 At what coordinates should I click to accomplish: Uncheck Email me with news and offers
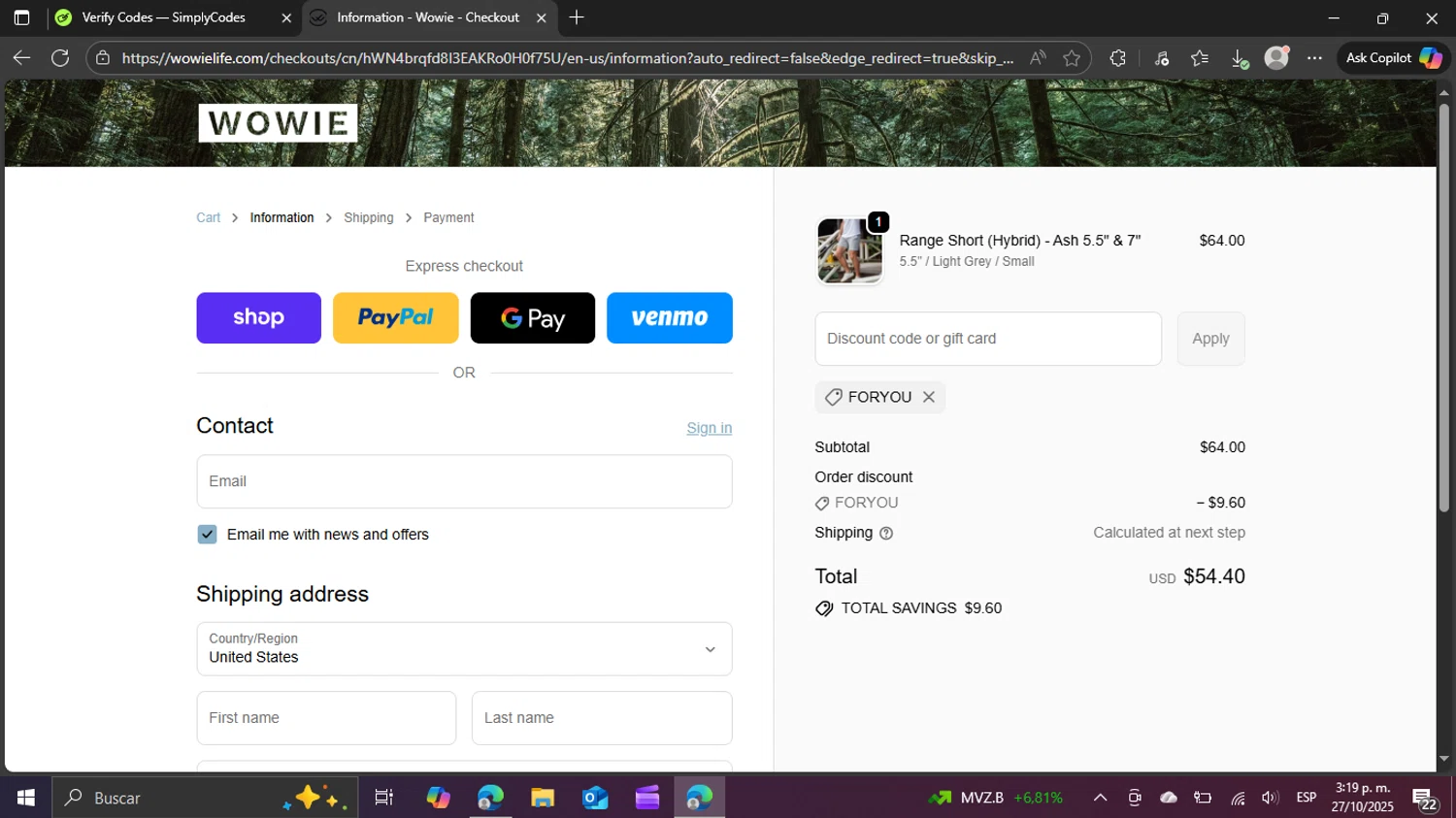[x=207, y=535]
